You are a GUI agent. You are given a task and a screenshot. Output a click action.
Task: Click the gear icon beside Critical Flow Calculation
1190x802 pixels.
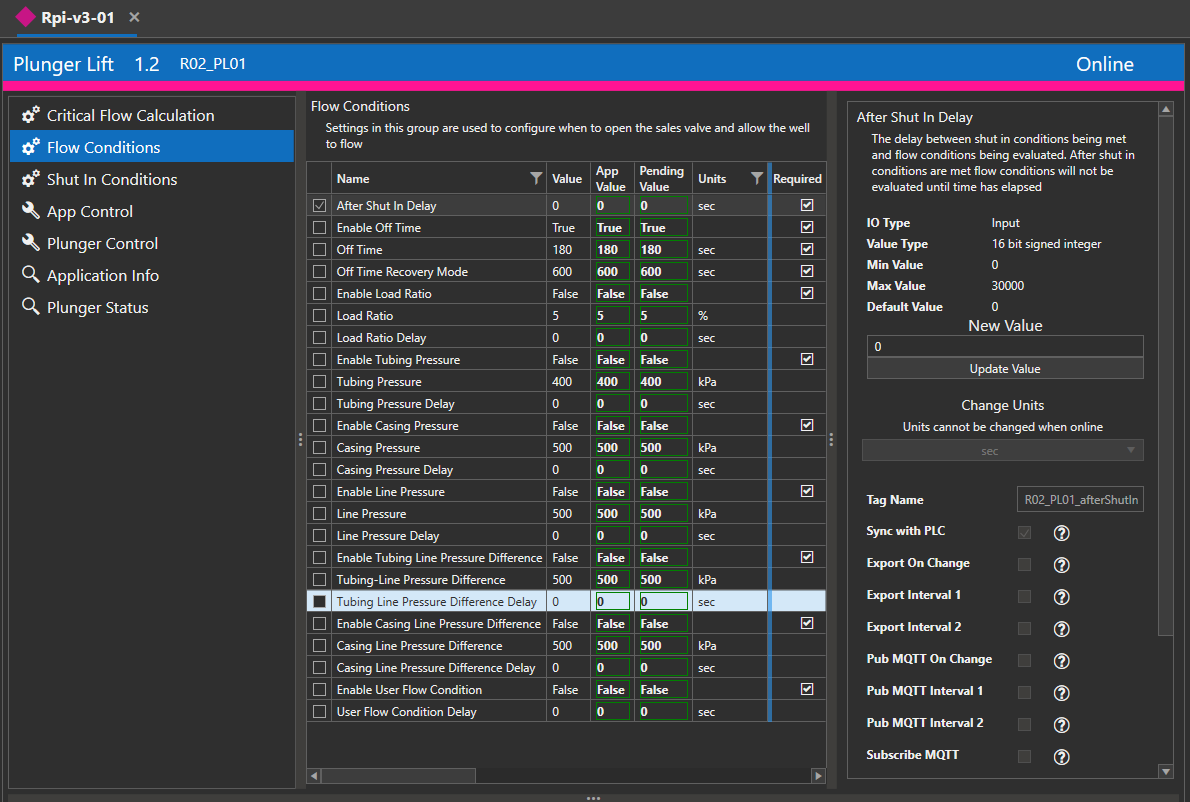pos(30,115)
